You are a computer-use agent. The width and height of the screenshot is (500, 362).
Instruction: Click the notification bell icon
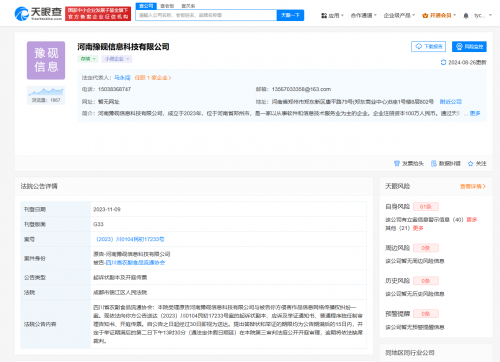(x=466, y=16)
